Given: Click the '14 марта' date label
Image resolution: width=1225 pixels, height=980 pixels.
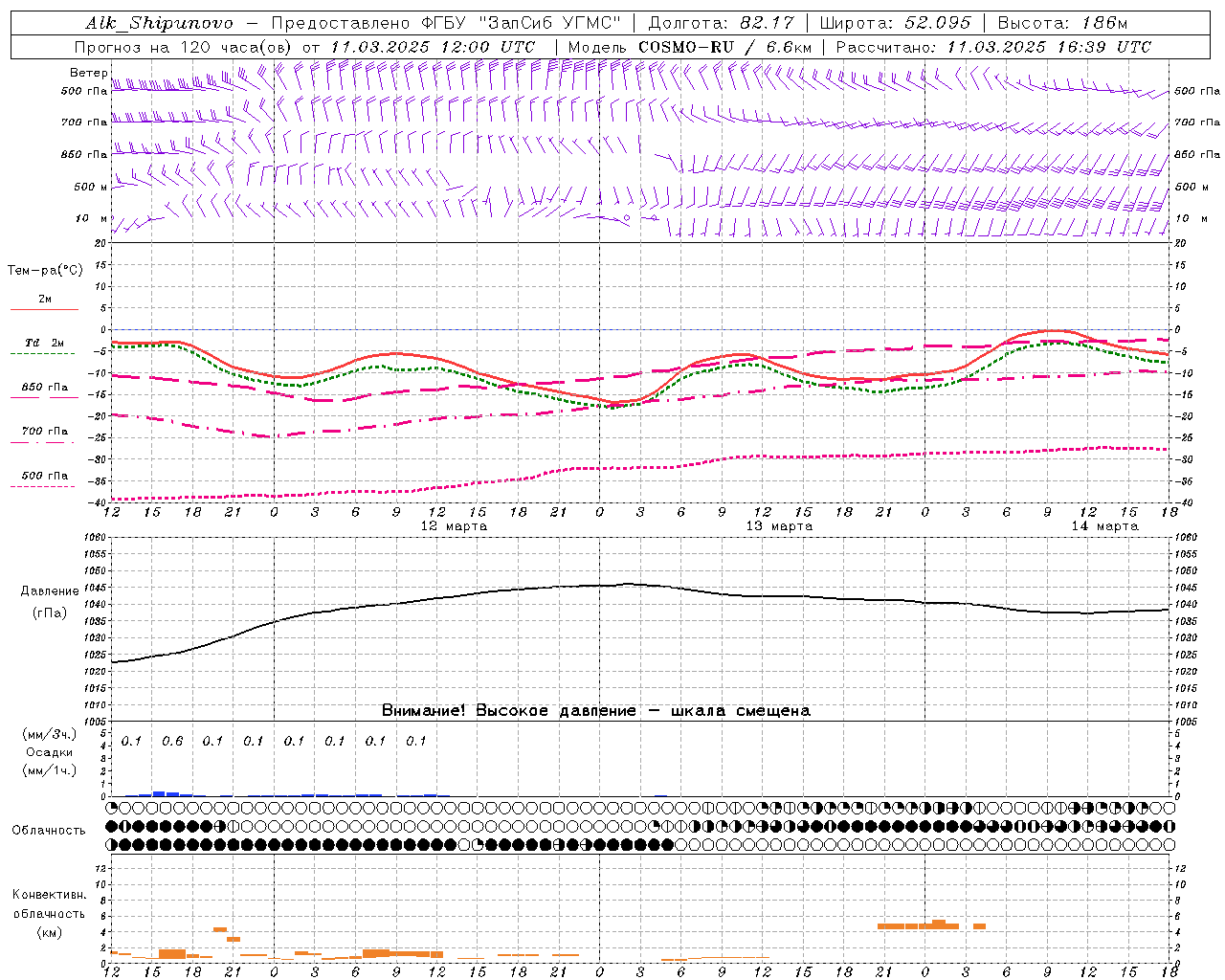Looking at the screenshot, I should point(1104,526).
